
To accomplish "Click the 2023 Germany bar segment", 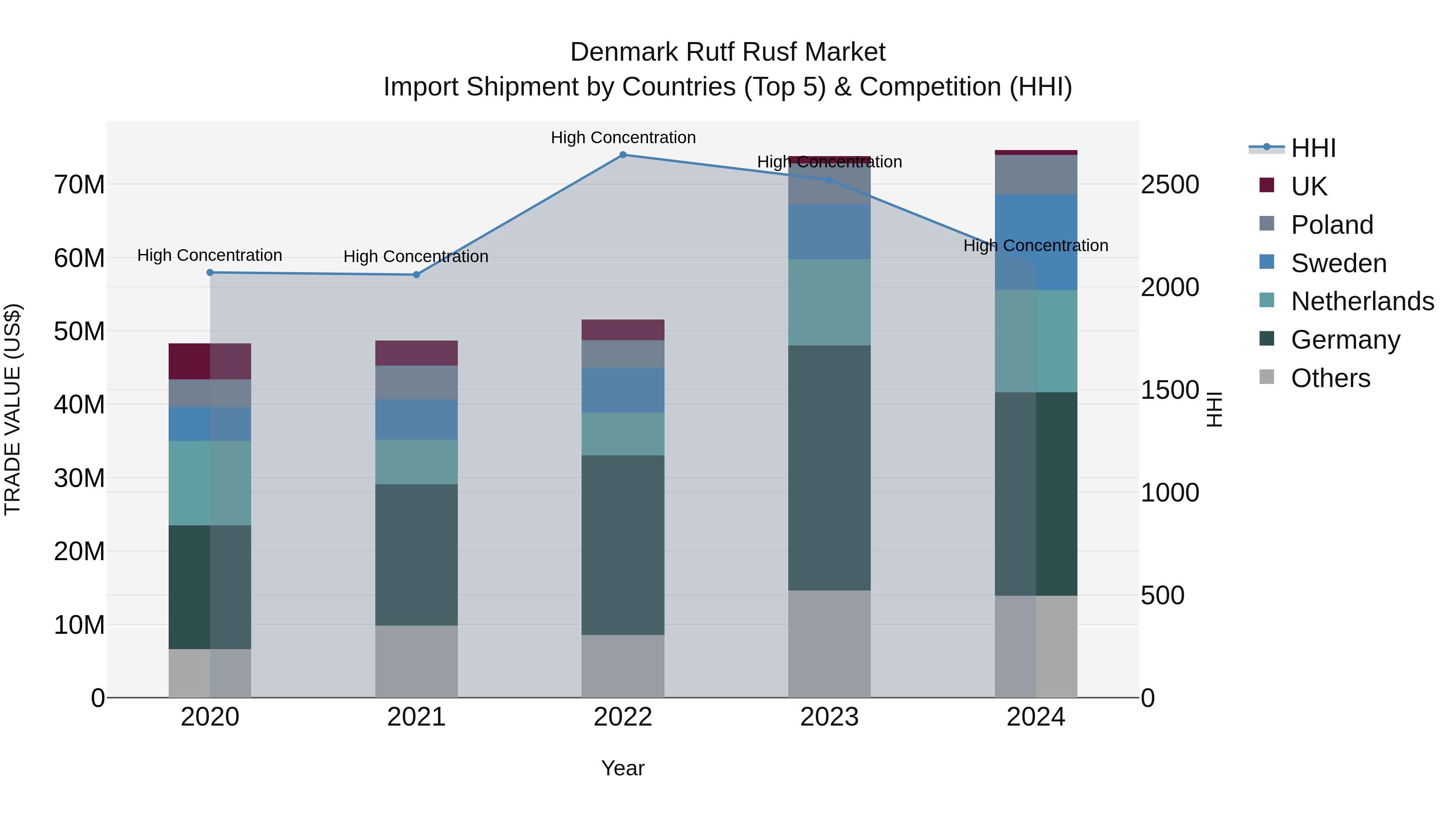I will point(829,468).
